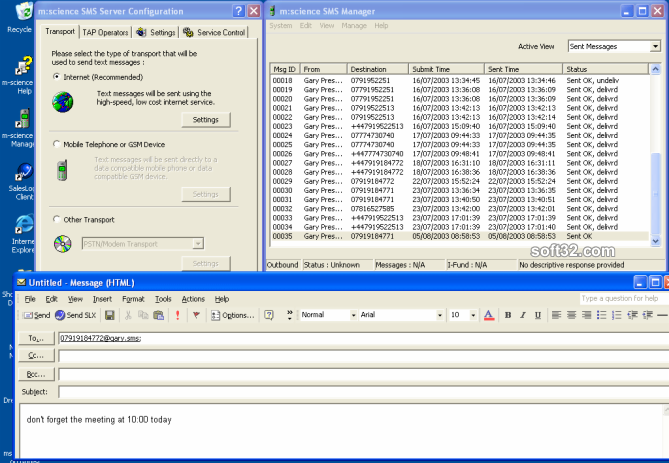This screenshot has width=669, height=463.
Task: Click the Paste clipboard icon
Action: (x=159, y=315)
